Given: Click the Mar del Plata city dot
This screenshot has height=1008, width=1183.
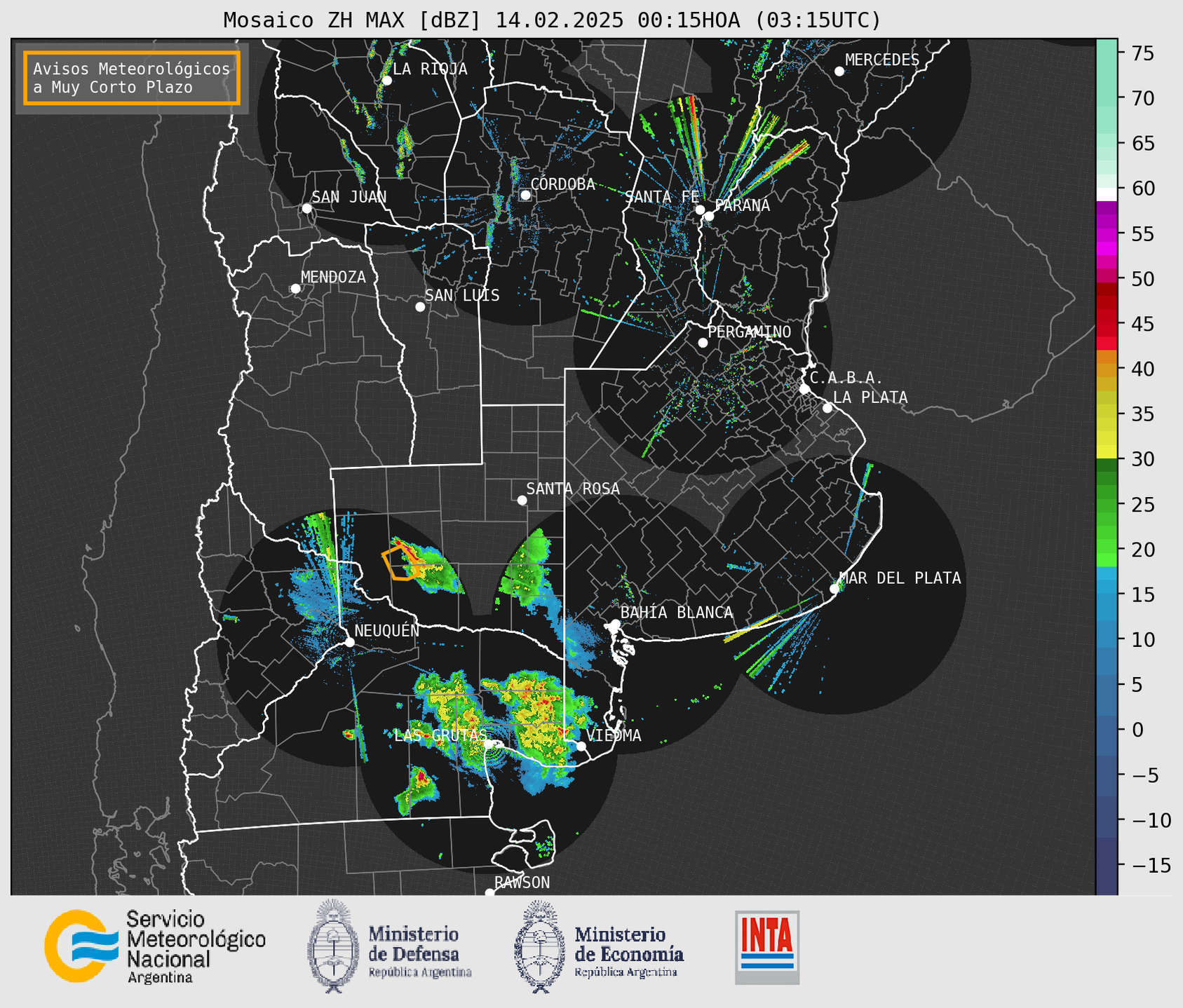Looking at the screenshot, I should tap(834, 589).
